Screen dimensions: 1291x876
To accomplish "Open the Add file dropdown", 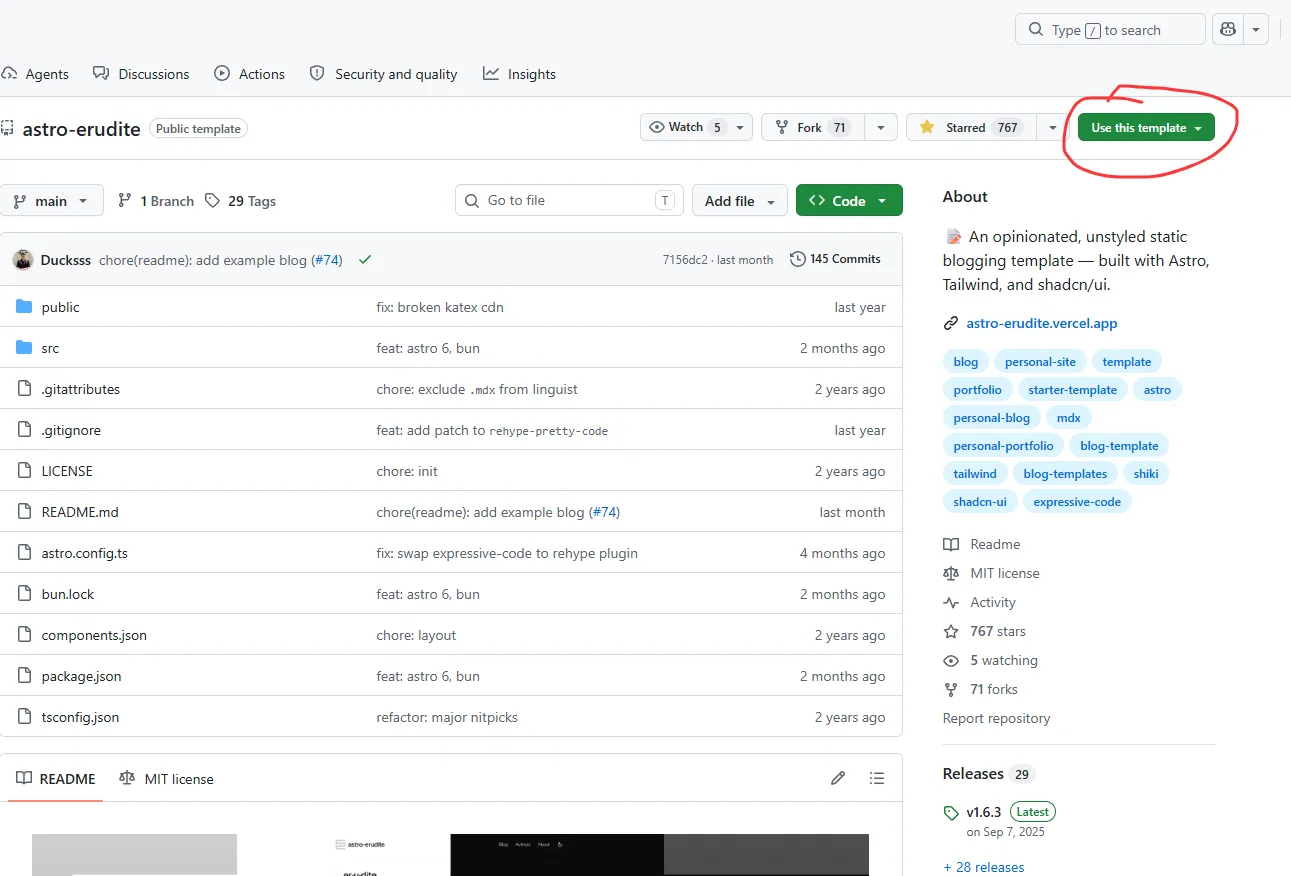I will [x=740, y=200].
